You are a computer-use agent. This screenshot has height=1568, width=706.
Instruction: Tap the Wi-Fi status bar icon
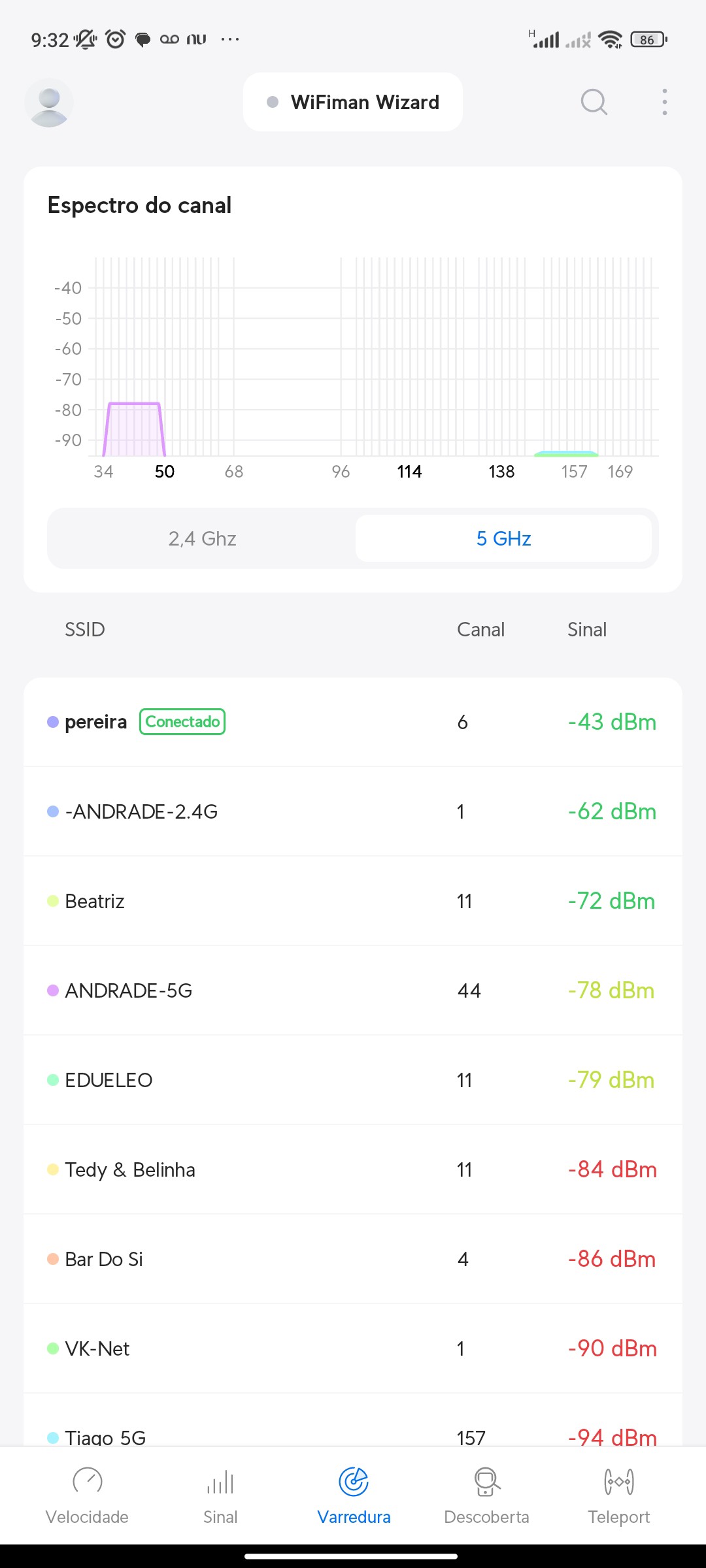coord(611,40)
